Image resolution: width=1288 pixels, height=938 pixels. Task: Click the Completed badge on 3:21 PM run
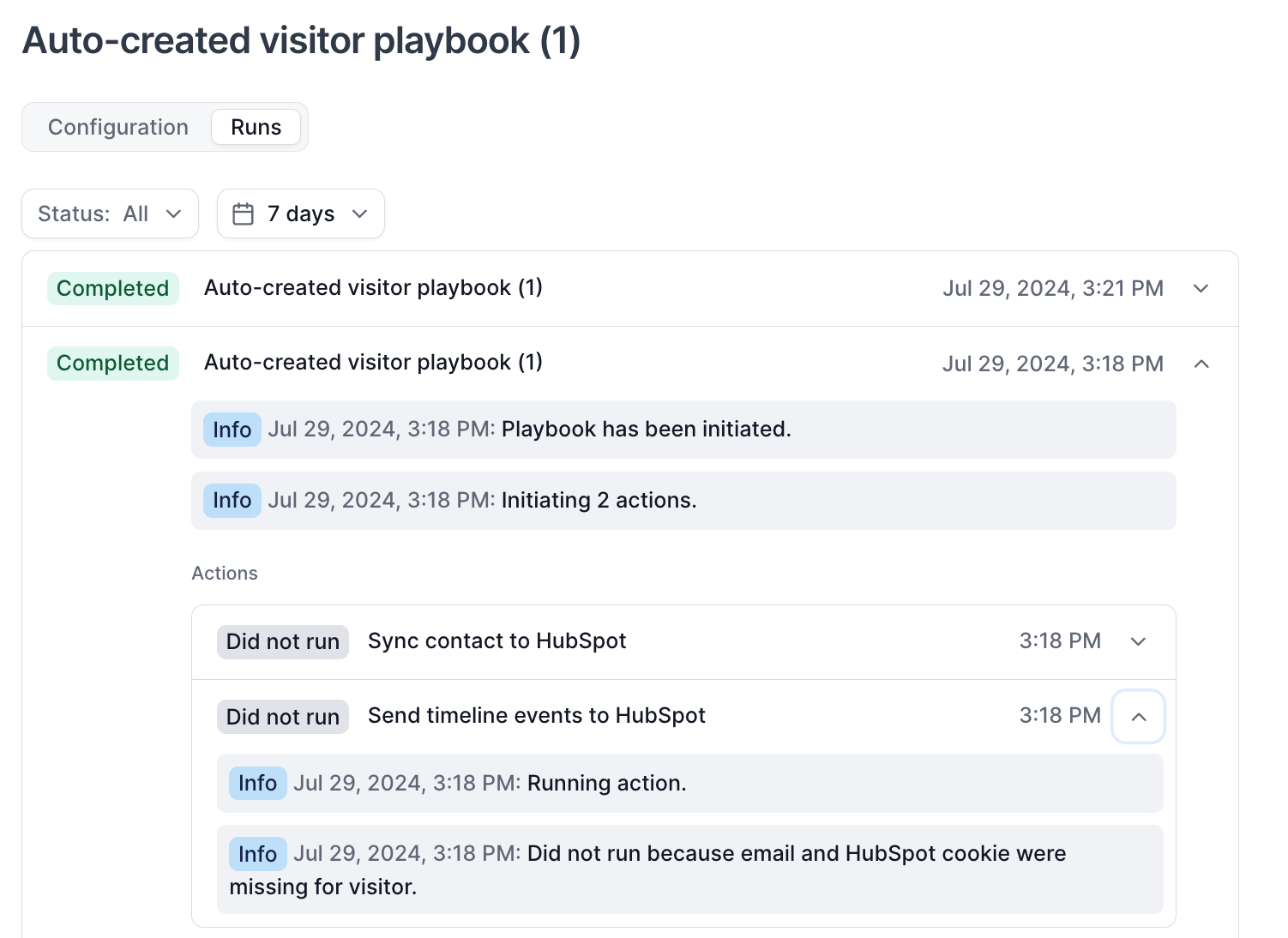(x=112, y=288)
